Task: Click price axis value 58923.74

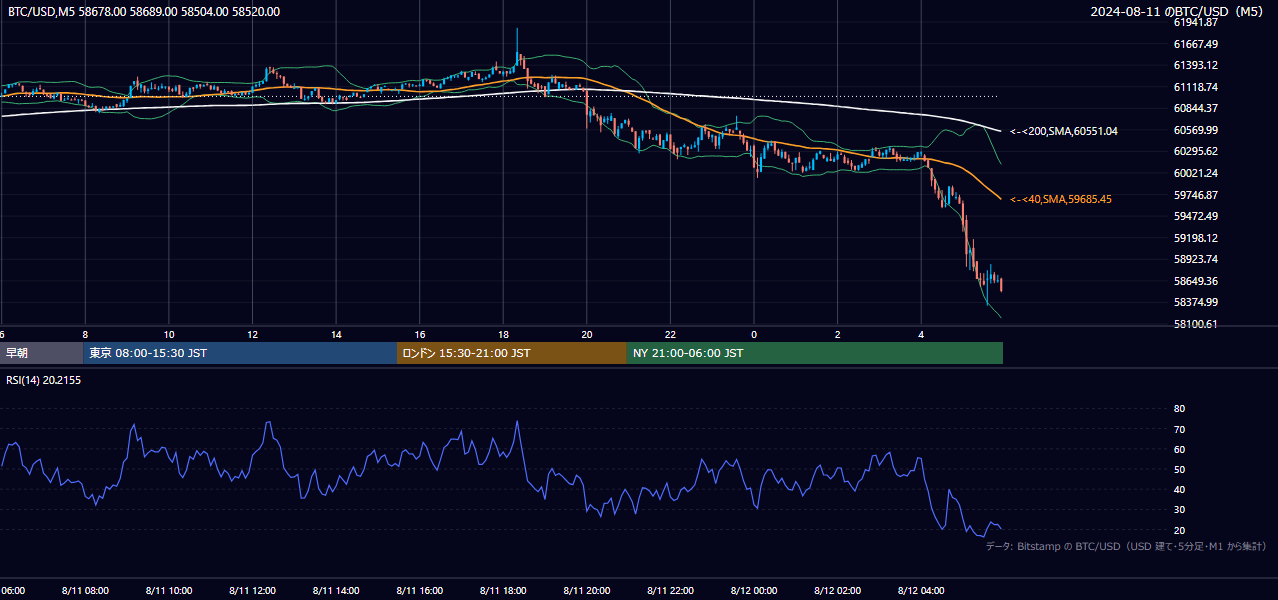Action: [1195, 259]
